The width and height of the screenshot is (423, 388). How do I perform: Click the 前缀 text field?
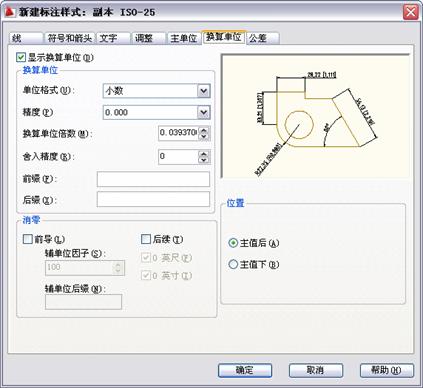click(x=153, y=179)
